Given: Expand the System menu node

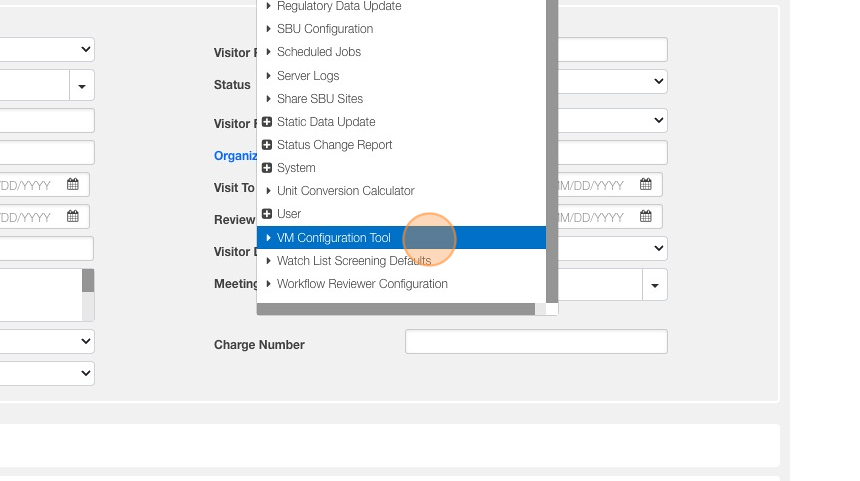Looking at the screenshot, I should pyautogui.click(x=267, y=168).
